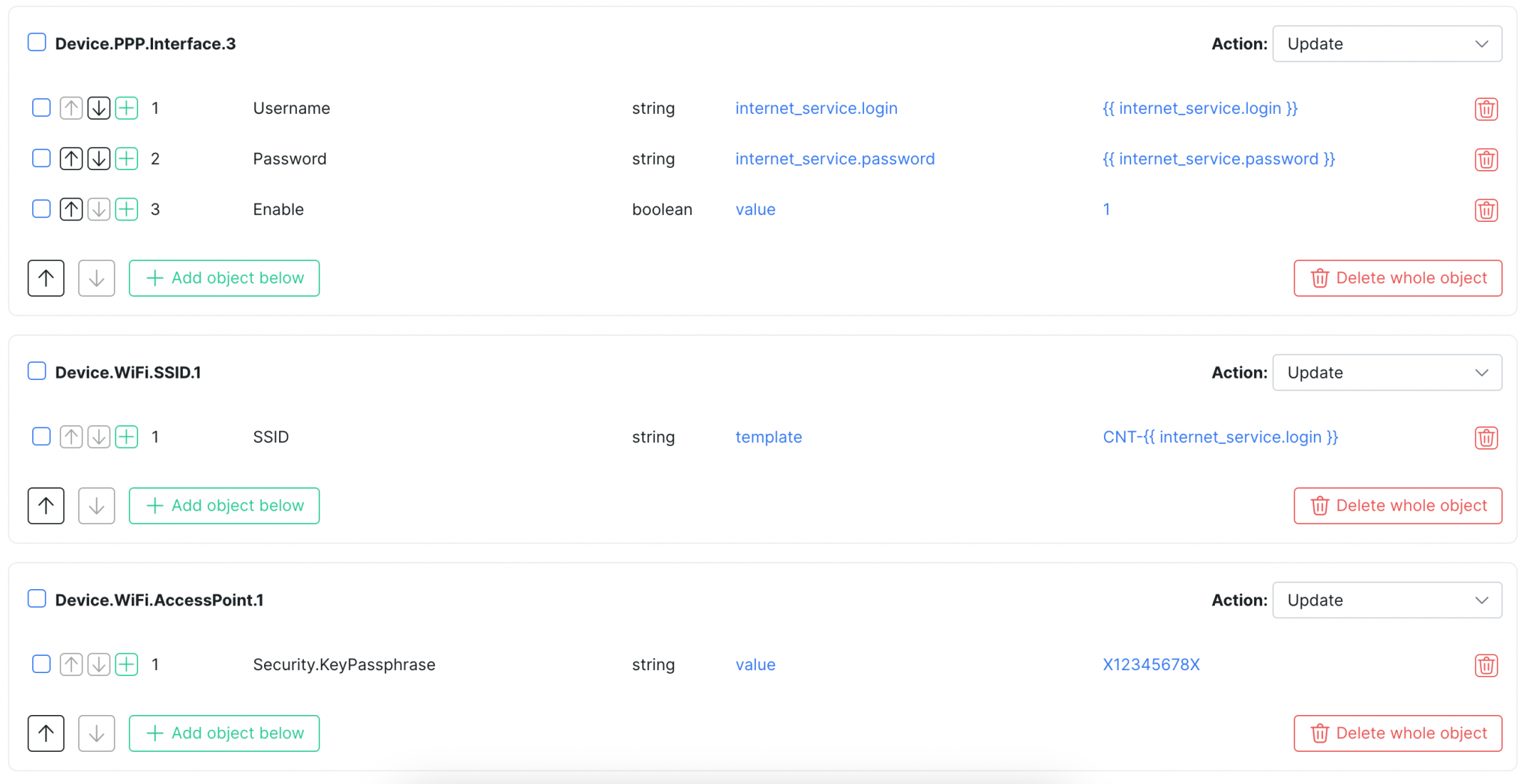The image size is (1536, 784).
Task: Move Device.WiFi.SSID.1 object up
Action: (46, 505)
